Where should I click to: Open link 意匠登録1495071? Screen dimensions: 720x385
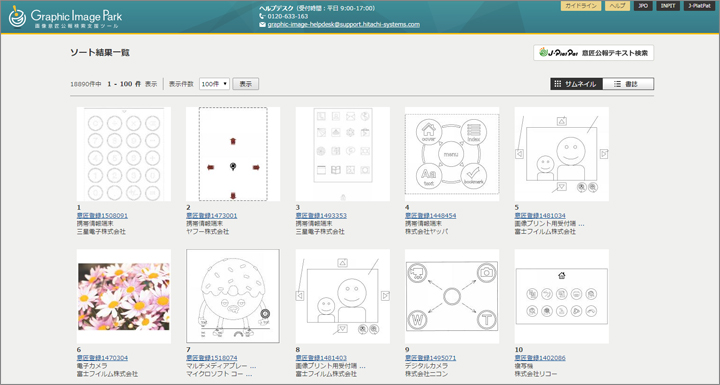(431, 358)
